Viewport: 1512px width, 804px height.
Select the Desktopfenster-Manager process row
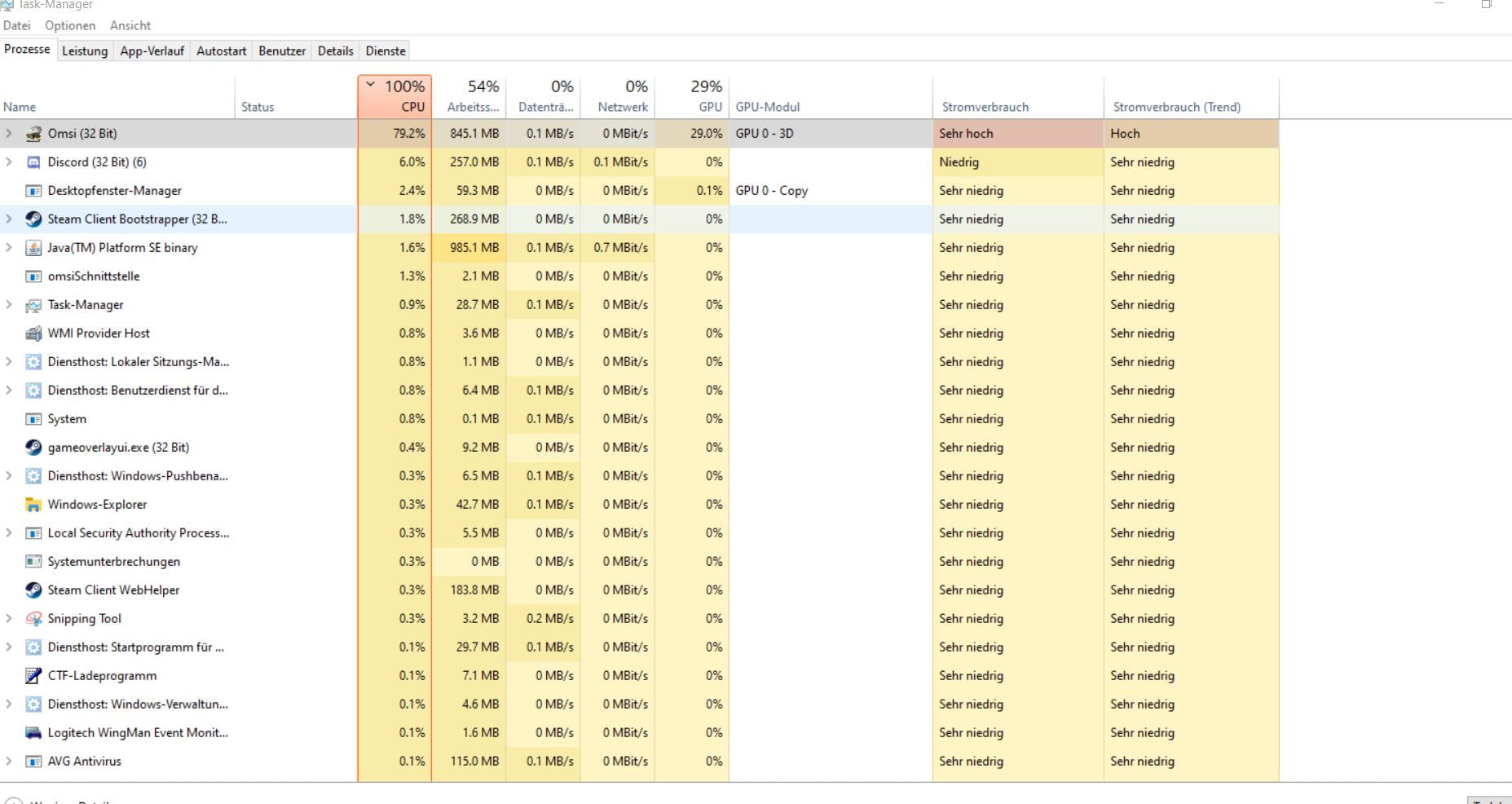click(114, 191)
